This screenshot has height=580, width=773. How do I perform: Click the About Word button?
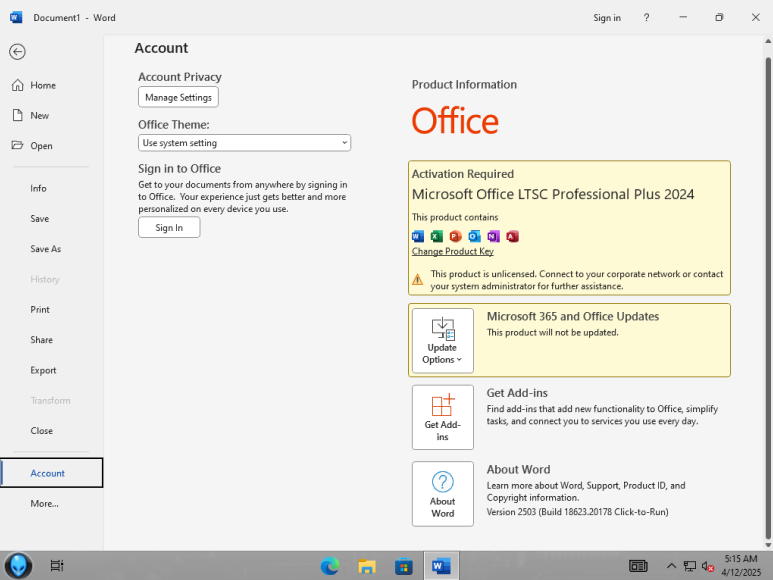443,494
